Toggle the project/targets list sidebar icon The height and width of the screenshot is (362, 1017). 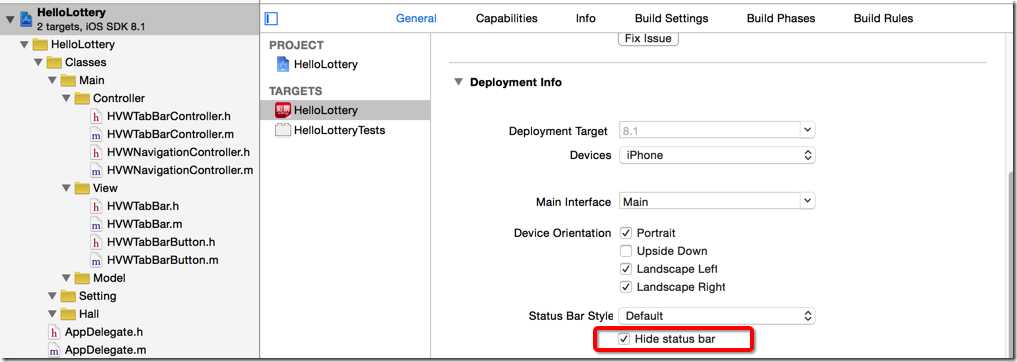click(x=271, y=18)
